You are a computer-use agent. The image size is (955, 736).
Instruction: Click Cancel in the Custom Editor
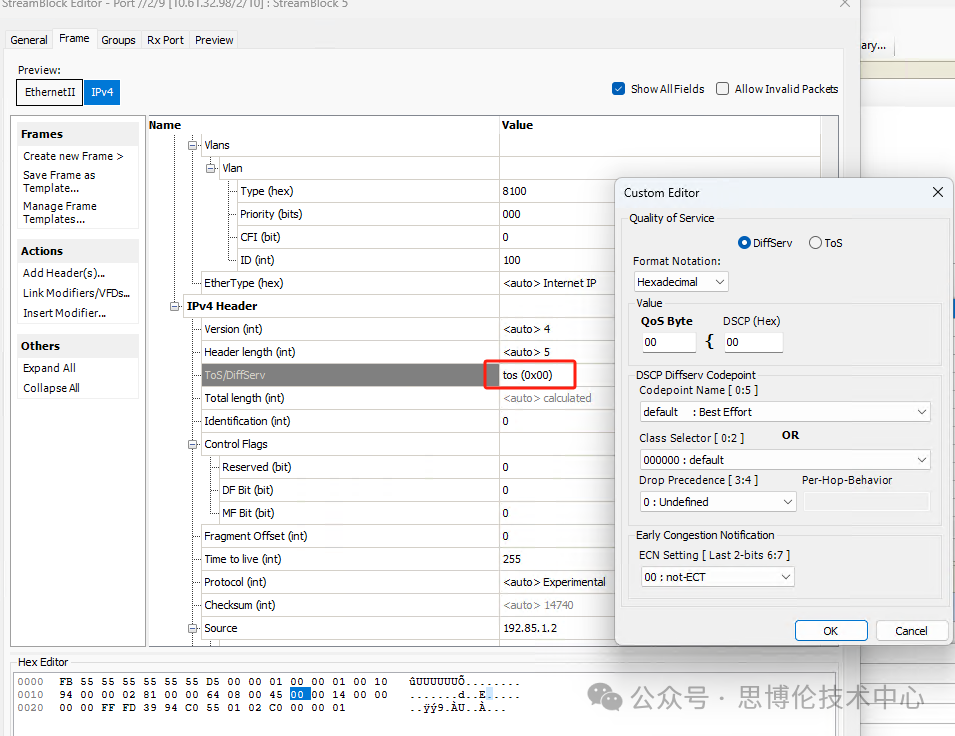911,631
